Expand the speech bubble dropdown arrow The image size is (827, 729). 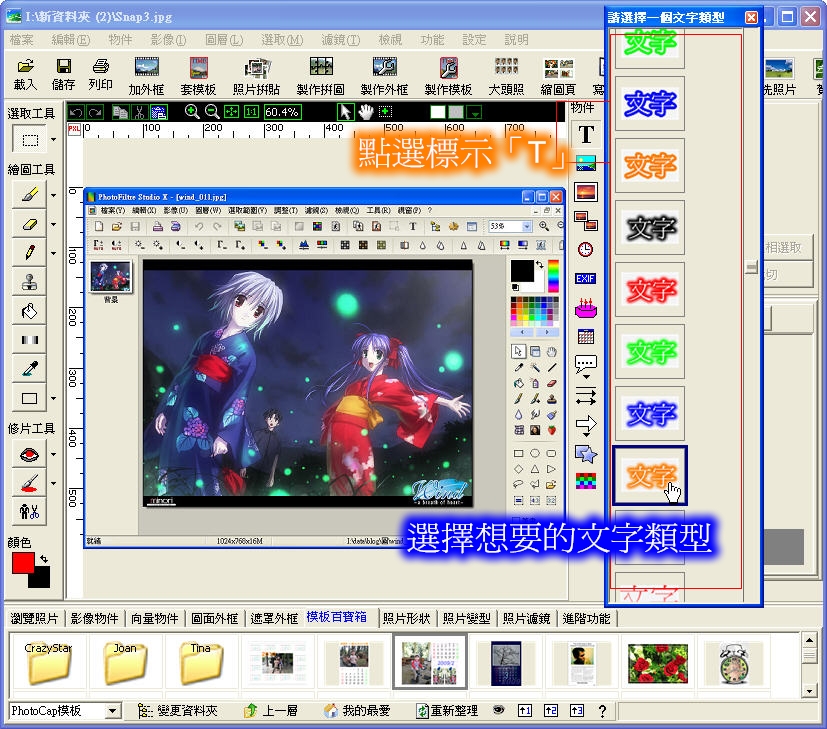(x=586, y=377)
